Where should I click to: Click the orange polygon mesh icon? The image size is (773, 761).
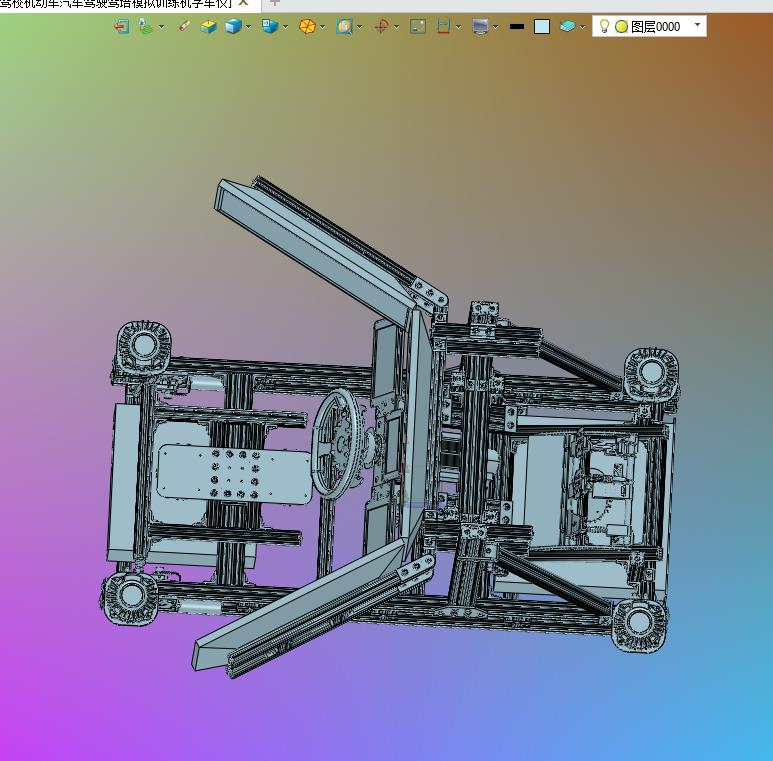click(307, 26)
